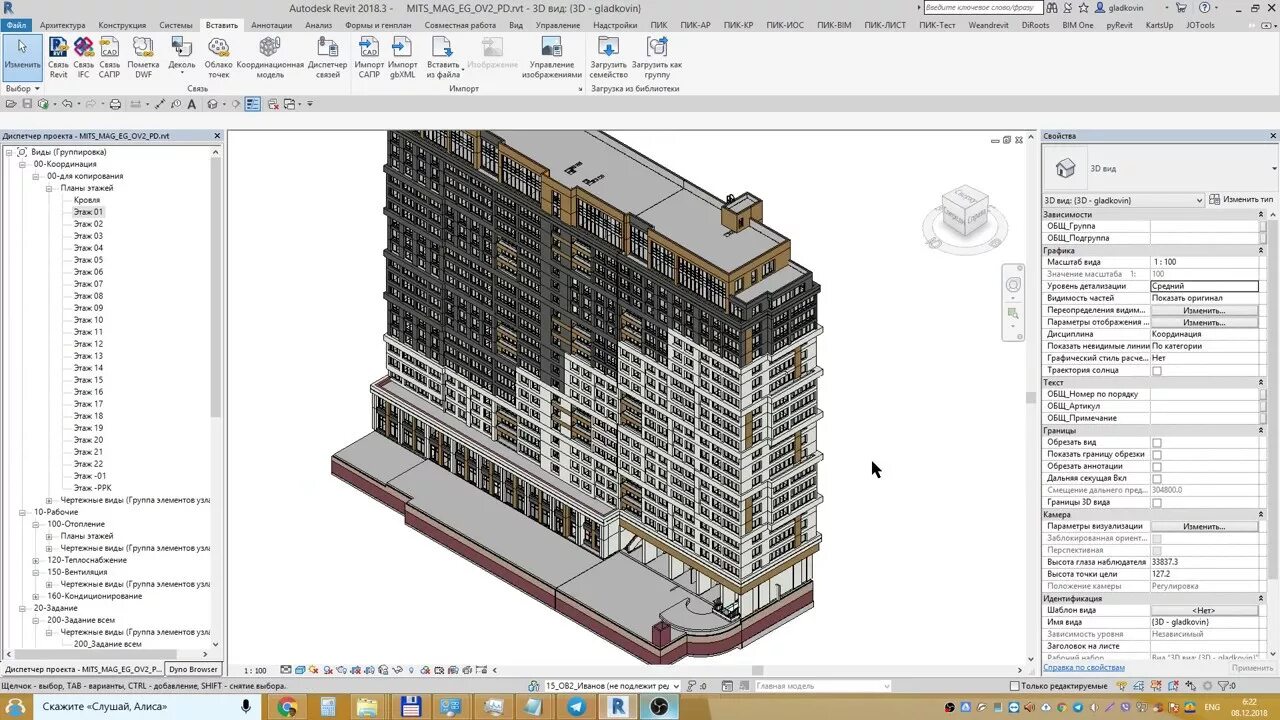Open Диспетчер связей
Screen dimensions: 1280x720
point(327,57)
